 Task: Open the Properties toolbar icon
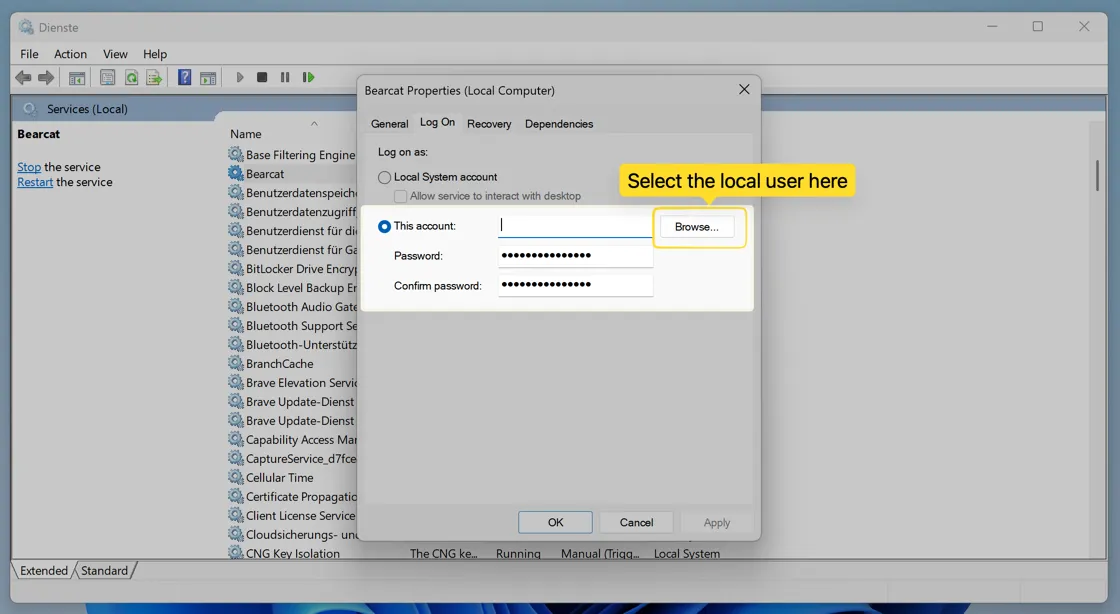pyautogui.click(x=107, y=77)
